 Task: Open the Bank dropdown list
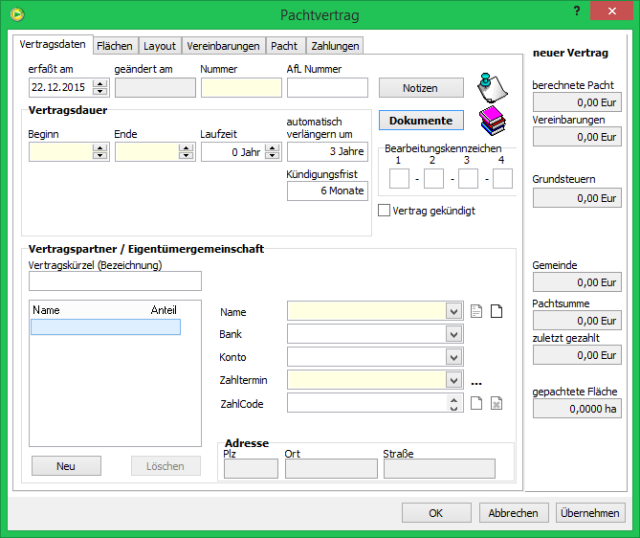[454, 335]
